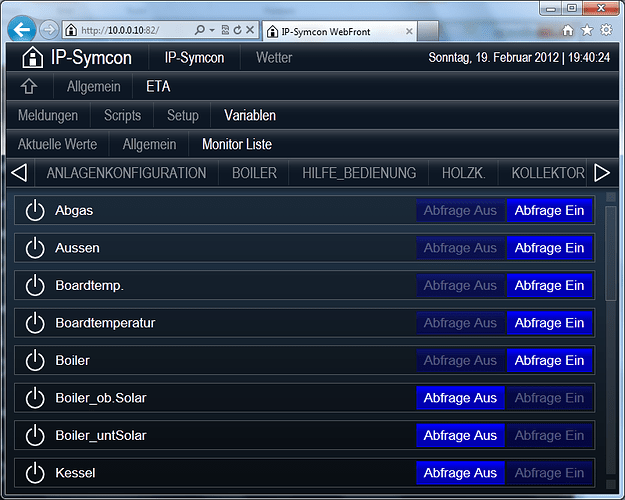Open the Setup tab
The image size is (625, 500).
pyautogui.click(x=183, y=115)
